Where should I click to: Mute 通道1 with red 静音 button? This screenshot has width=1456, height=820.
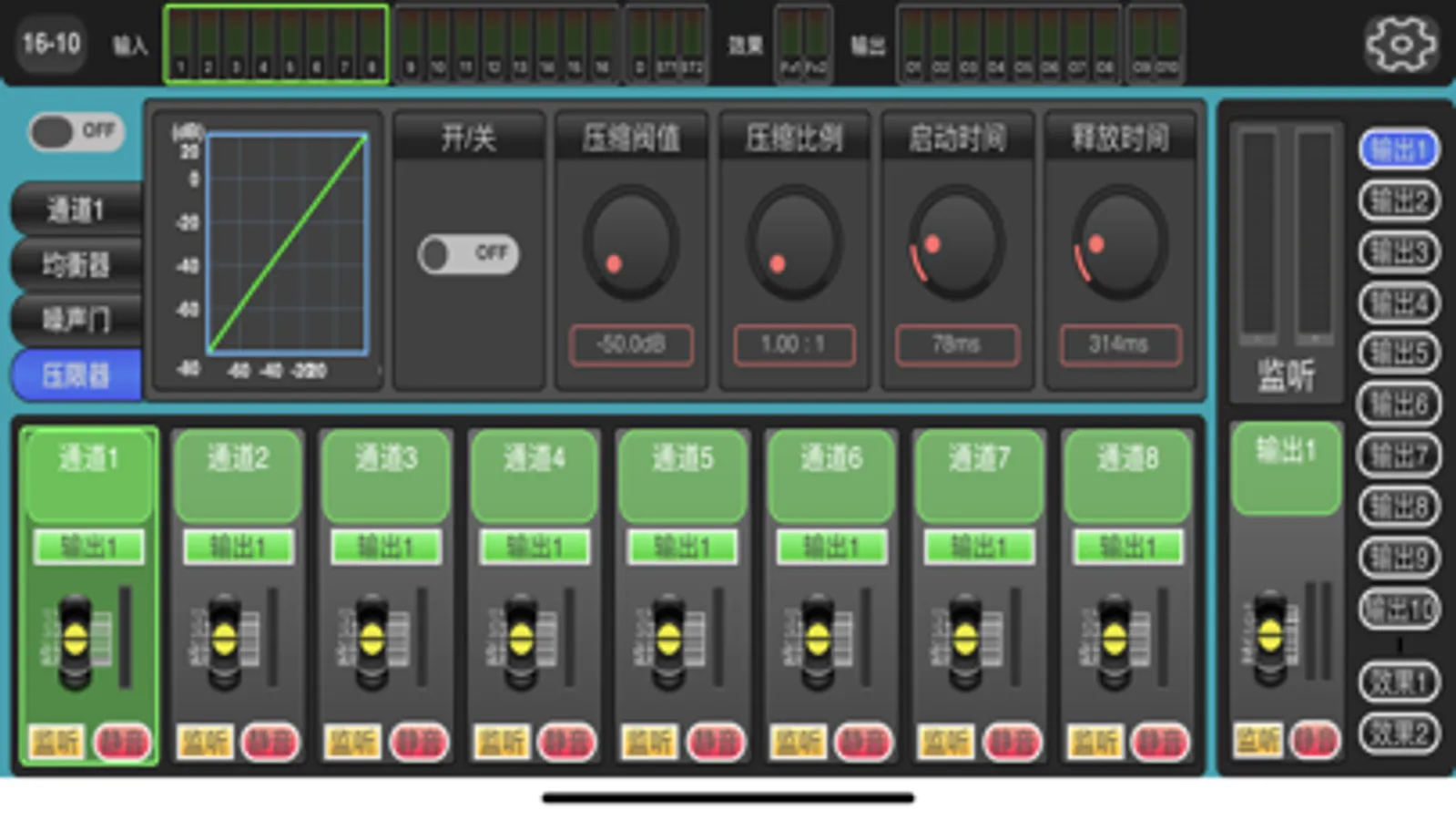coord(122,743)
